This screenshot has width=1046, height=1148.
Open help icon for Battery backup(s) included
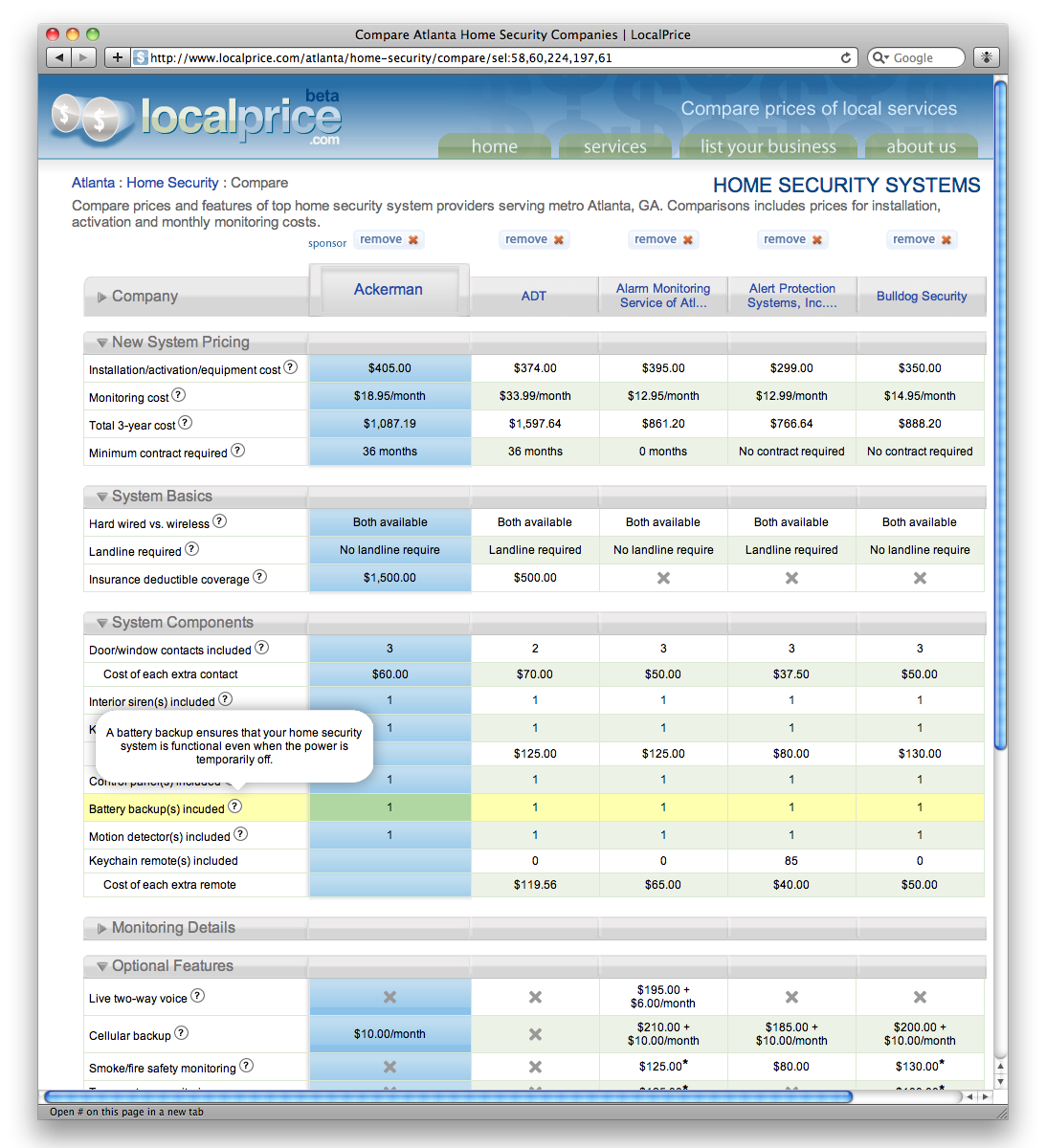(x=235, y=806)
